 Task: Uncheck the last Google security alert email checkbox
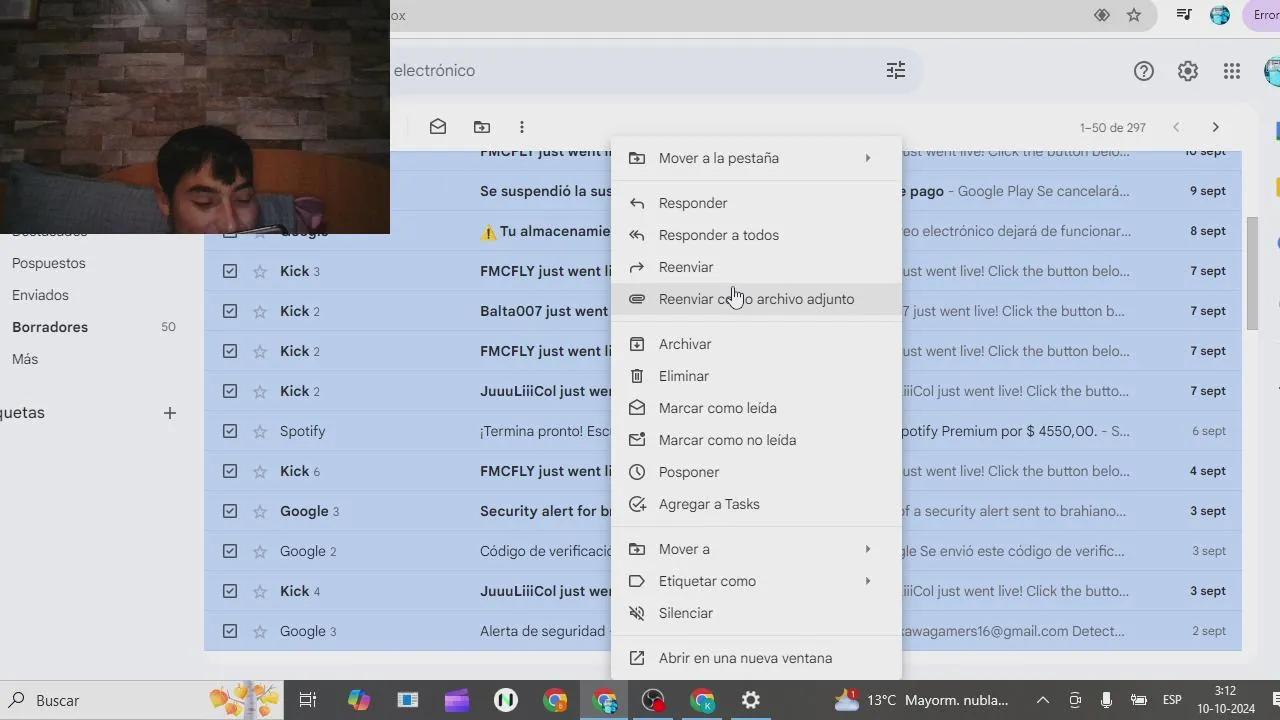pyautogui.click(x=230, y=631)
